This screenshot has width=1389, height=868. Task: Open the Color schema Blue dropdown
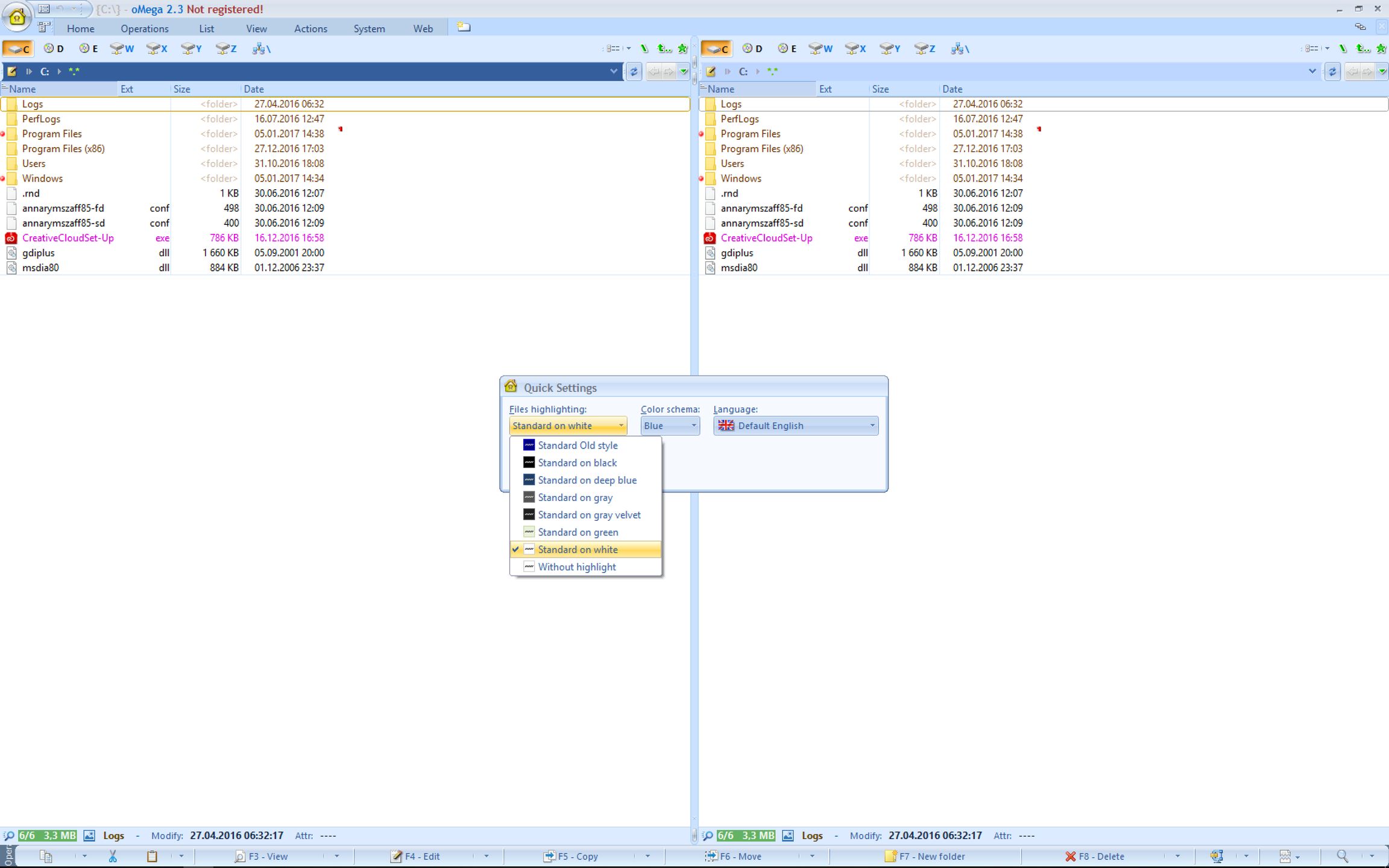[x=669, y=426]
